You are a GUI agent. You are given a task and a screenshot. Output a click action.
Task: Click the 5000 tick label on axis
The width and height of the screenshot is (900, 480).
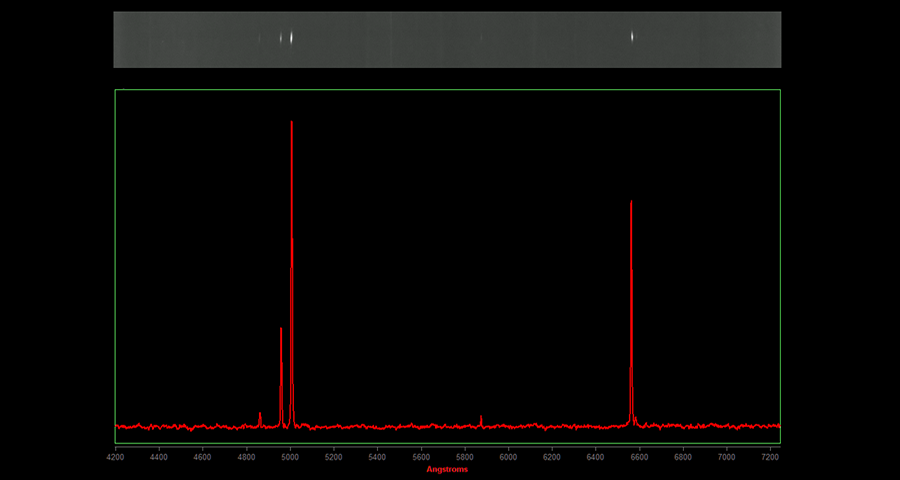click(x=290, y=457)
